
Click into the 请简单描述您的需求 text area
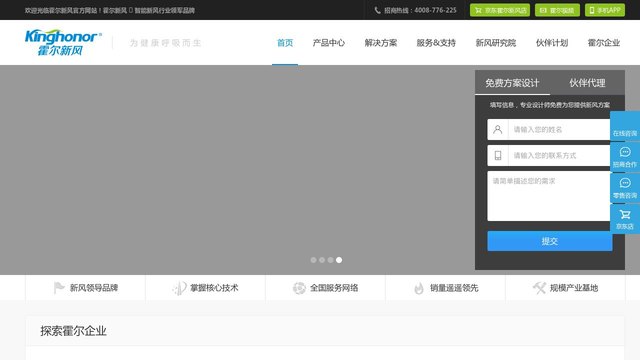(x=550, y=196)
